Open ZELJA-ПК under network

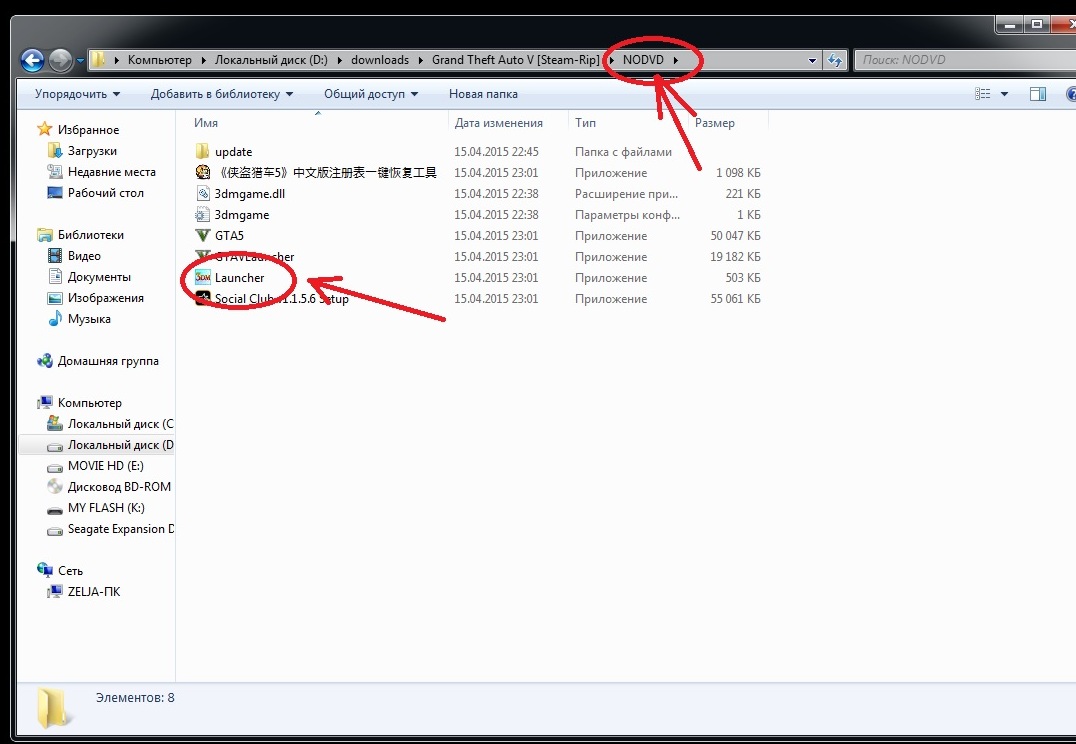point(93,592)
